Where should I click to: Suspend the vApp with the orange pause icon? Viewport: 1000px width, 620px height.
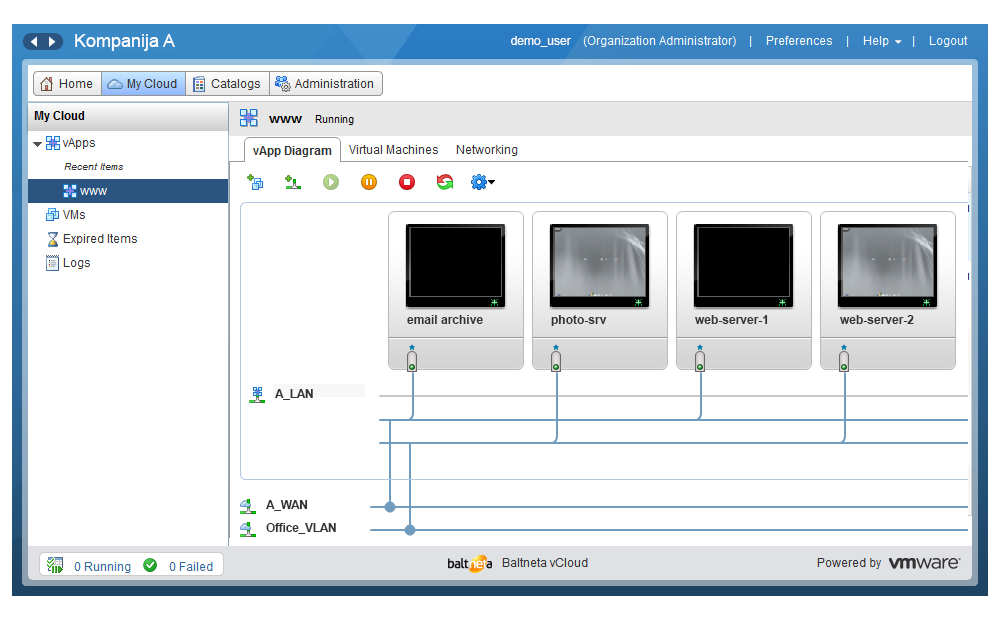tap(369, 182)
